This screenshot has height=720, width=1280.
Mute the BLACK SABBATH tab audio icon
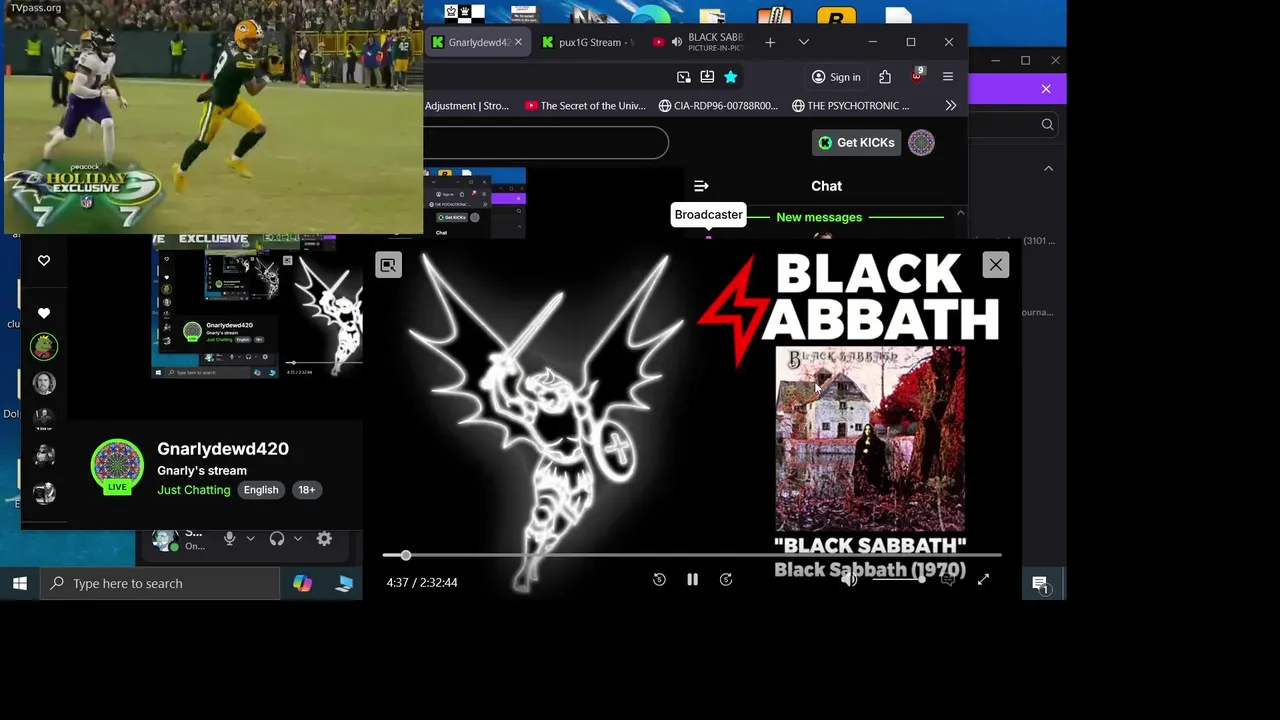pyautogui.click(x=677, y=42)
